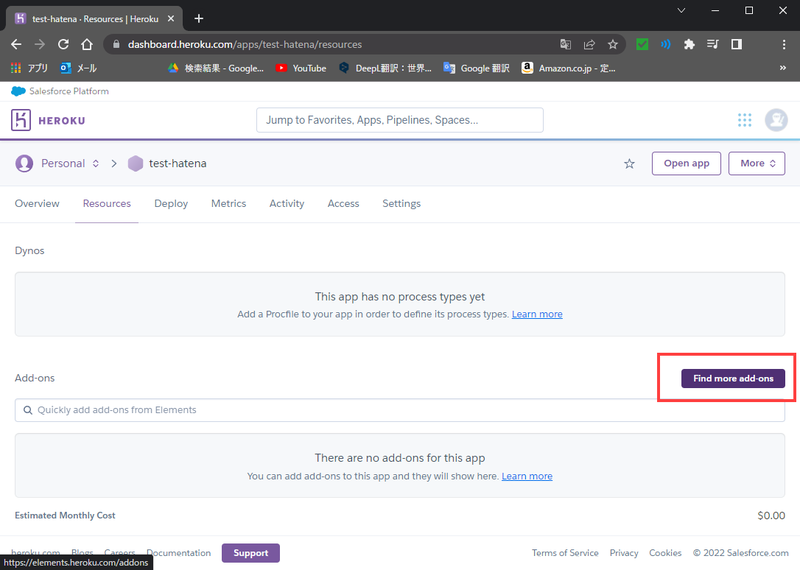The image size is (800, 570).
Task: Open the Cookies footer link
Action: point(665,553)
